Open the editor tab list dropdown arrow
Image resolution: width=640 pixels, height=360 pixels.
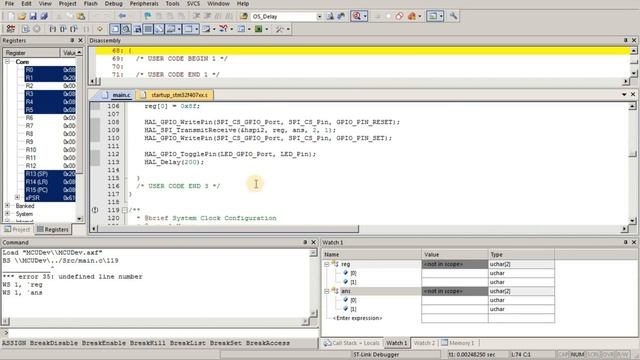(x=624, y=95)
